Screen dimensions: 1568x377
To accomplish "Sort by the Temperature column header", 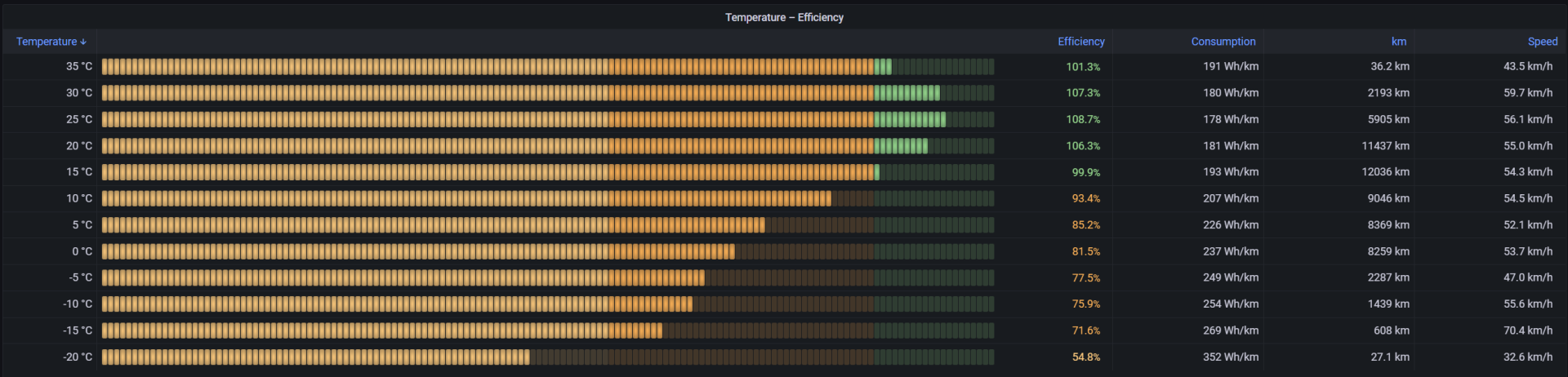I will (x=47, y=42).
